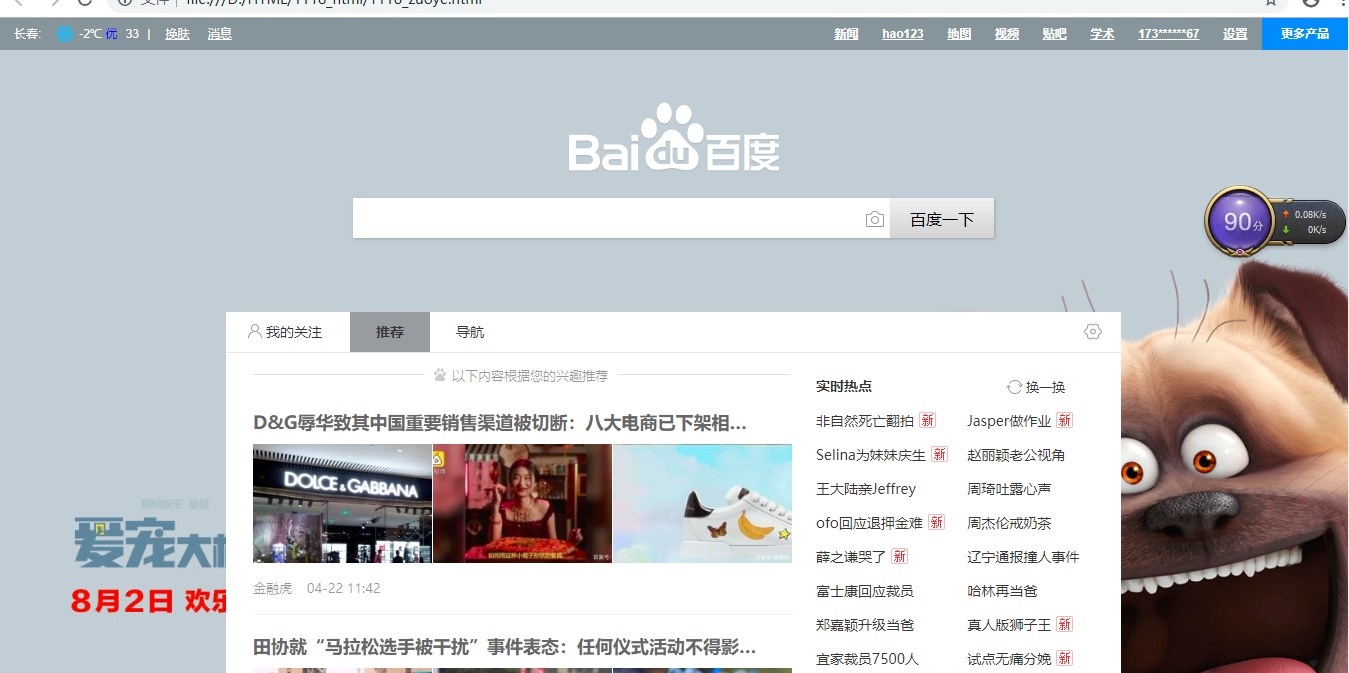This screenshot has width=1349, height=673.
Task: Open hot topic 辽宁通报撞人事件
Action: point(1023,557)
